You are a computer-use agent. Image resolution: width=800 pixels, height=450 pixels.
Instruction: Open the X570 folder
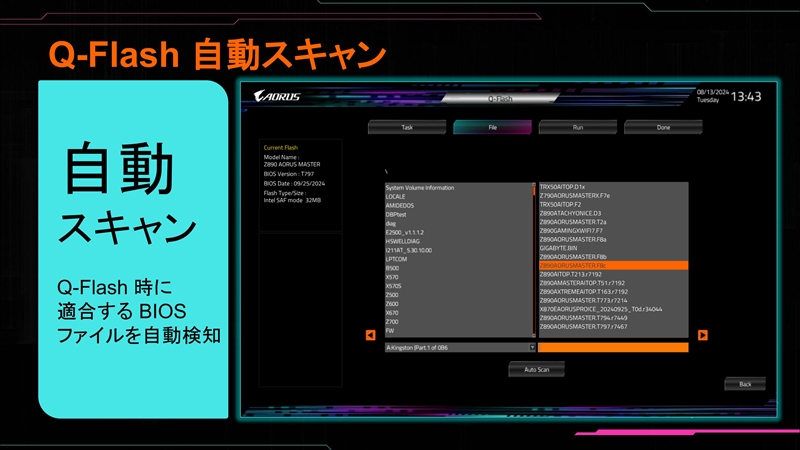click(392, 277)
